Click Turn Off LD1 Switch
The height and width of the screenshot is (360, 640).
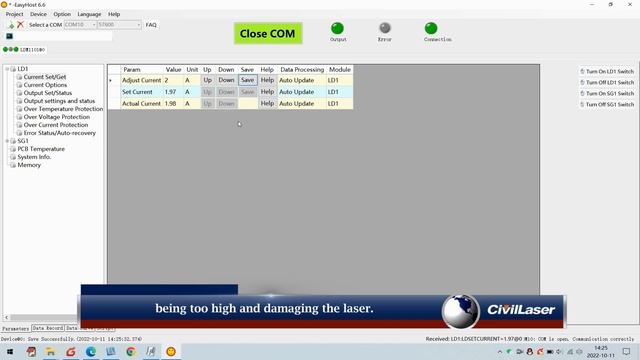point(607,82)
